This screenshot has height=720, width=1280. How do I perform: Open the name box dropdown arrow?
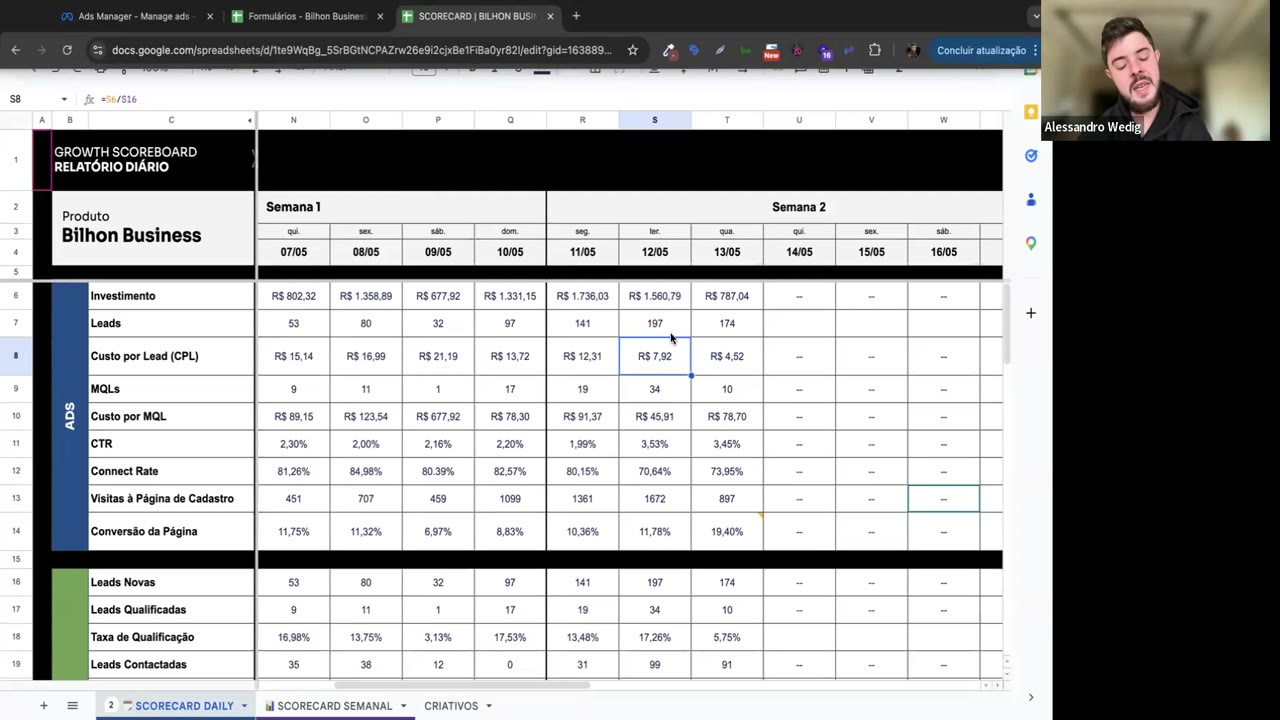pos(64,99)
